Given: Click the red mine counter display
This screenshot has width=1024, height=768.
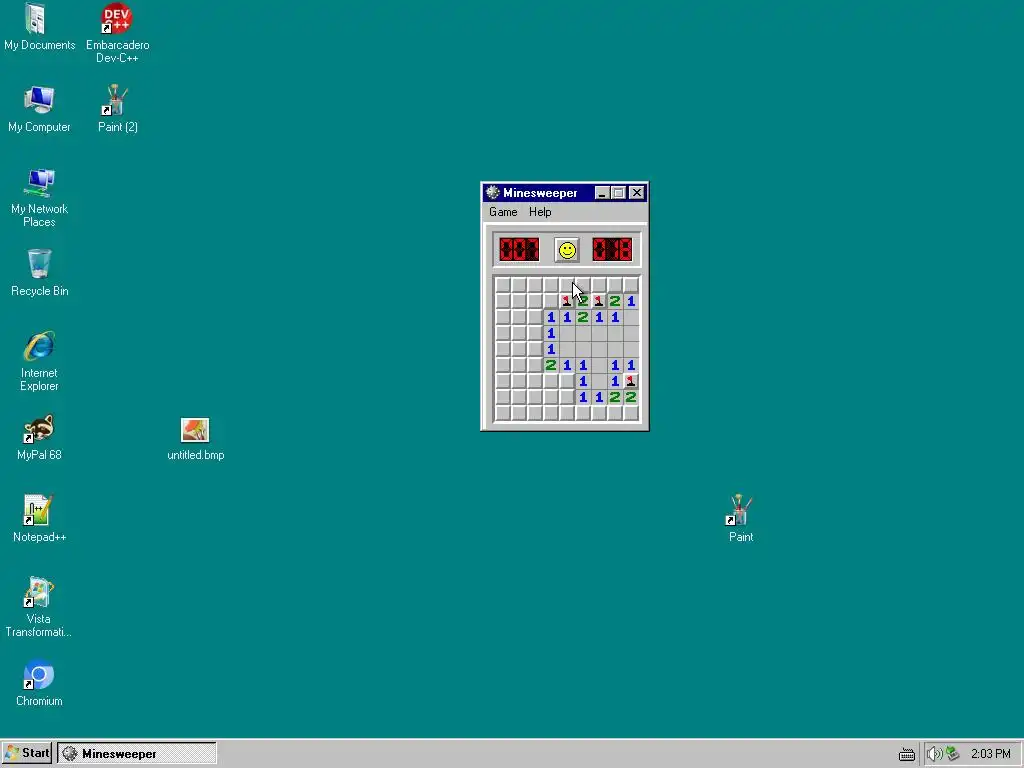Looking at the screenshot, I should click(519, 249).
